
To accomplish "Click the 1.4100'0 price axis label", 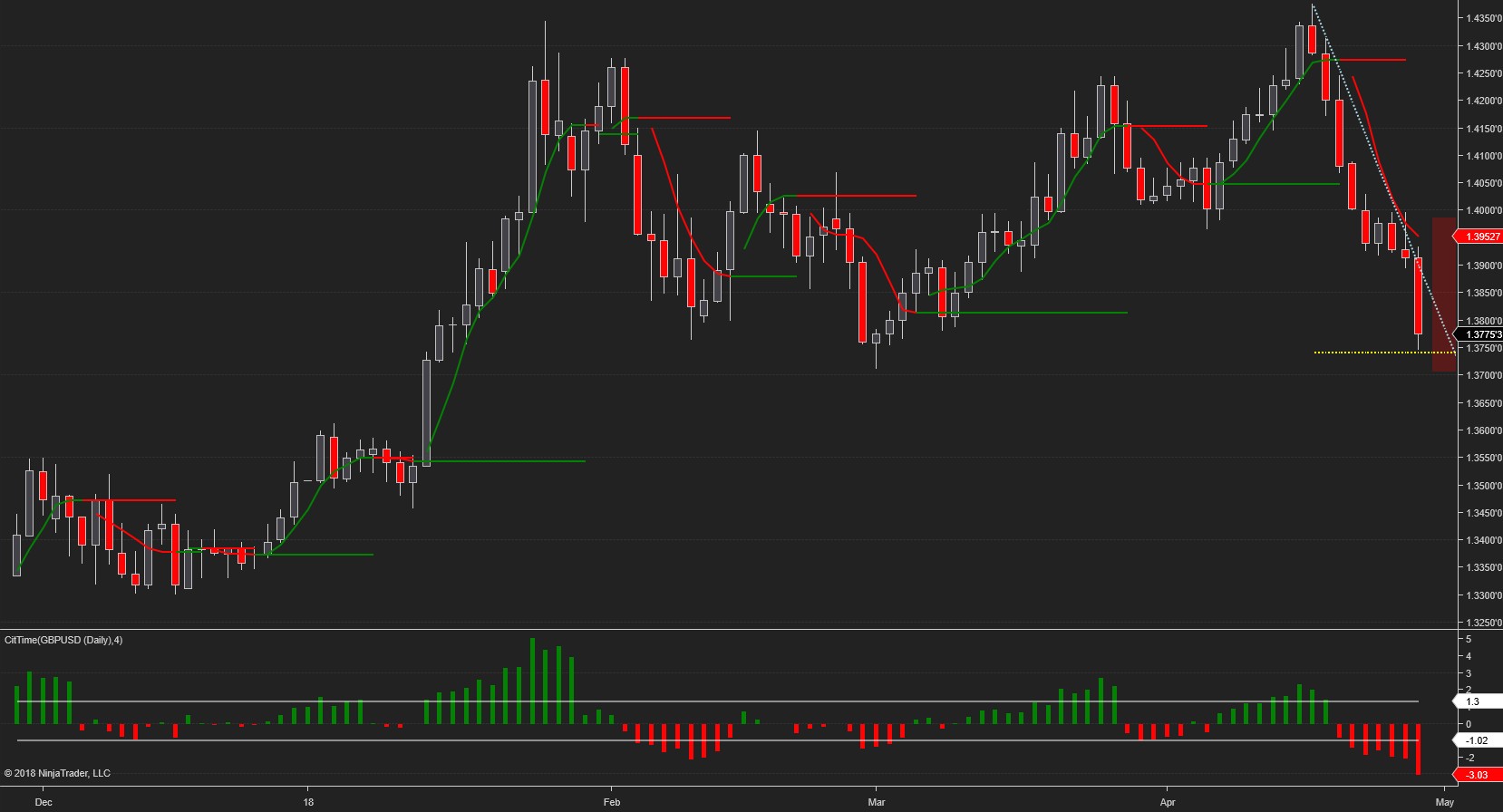I will (x=1483, y=156).
